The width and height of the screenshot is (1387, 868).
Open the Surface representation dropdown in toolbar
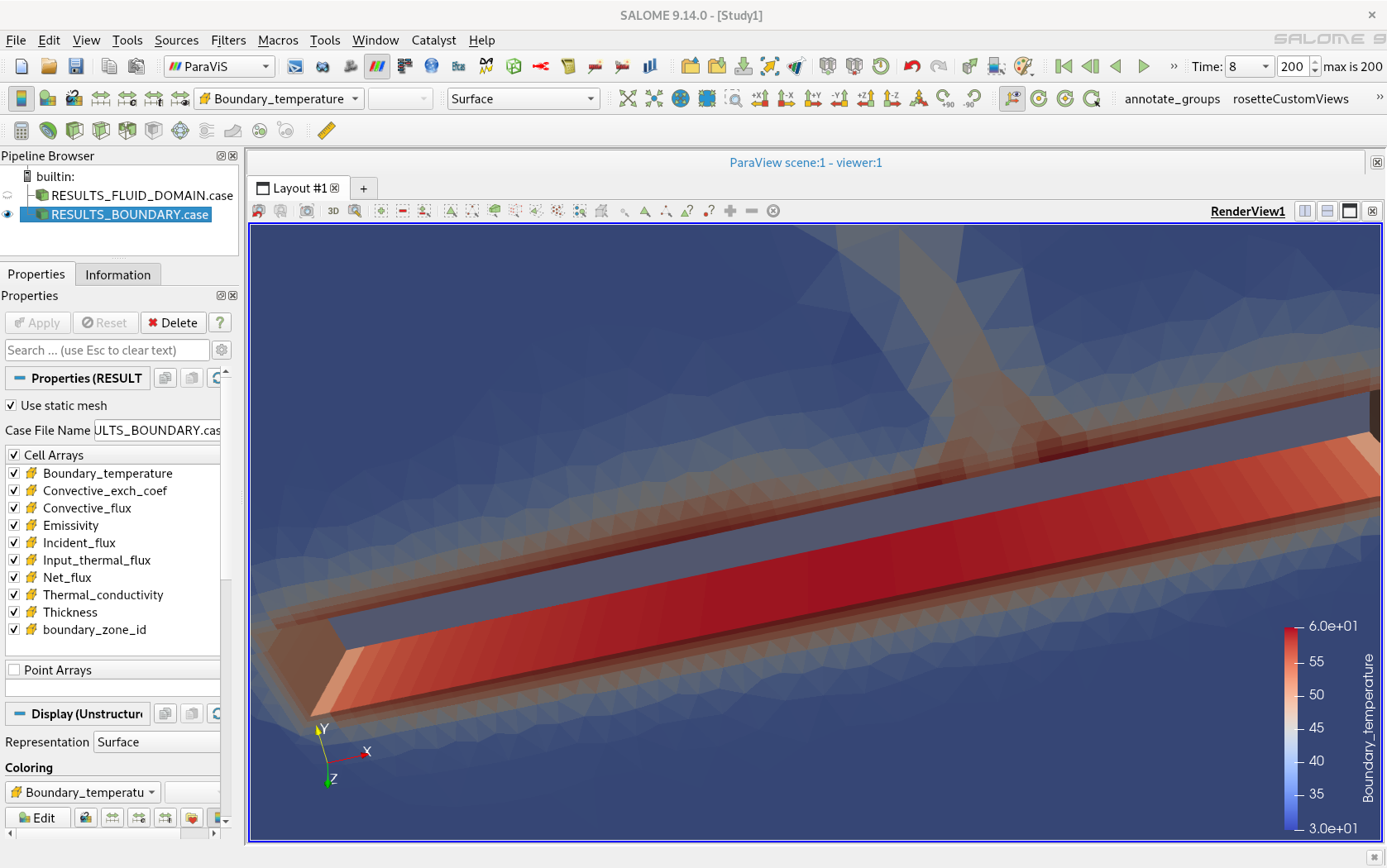coord(523,99)
